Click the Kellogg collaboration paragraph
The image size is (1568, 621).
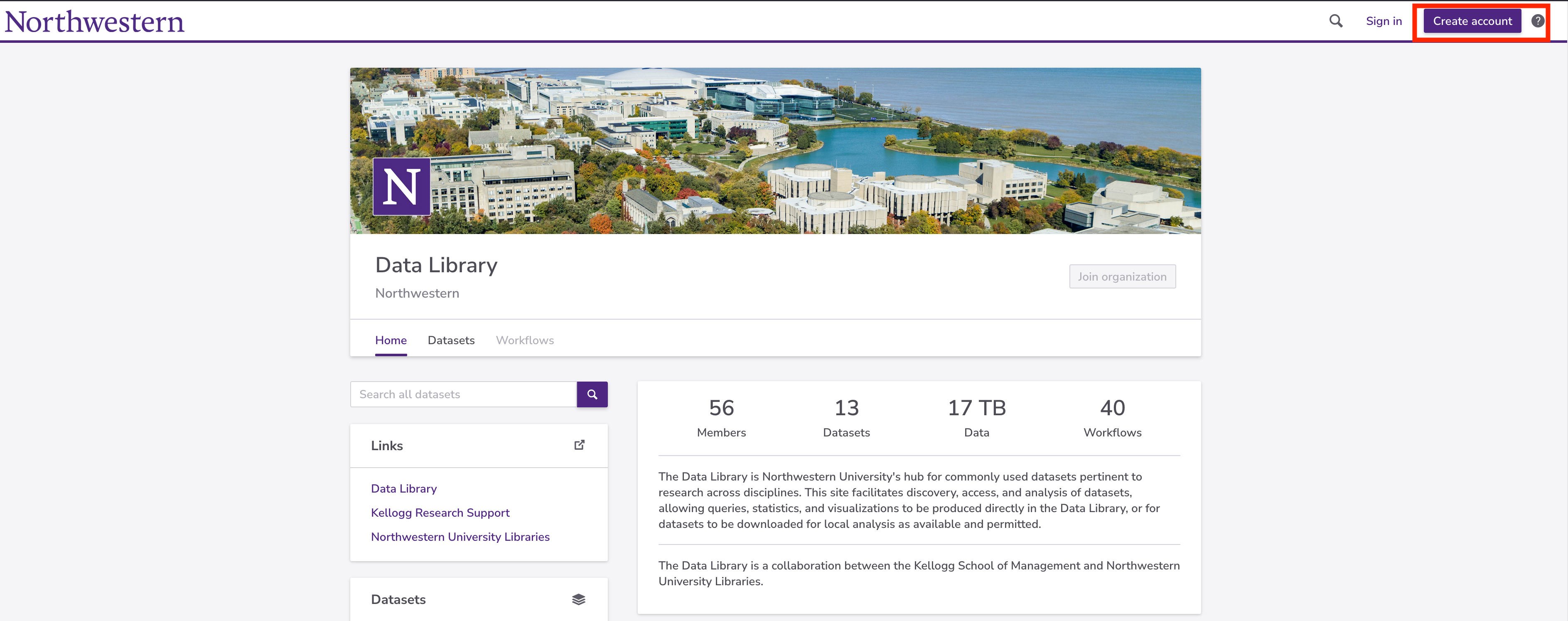[919, 574]
